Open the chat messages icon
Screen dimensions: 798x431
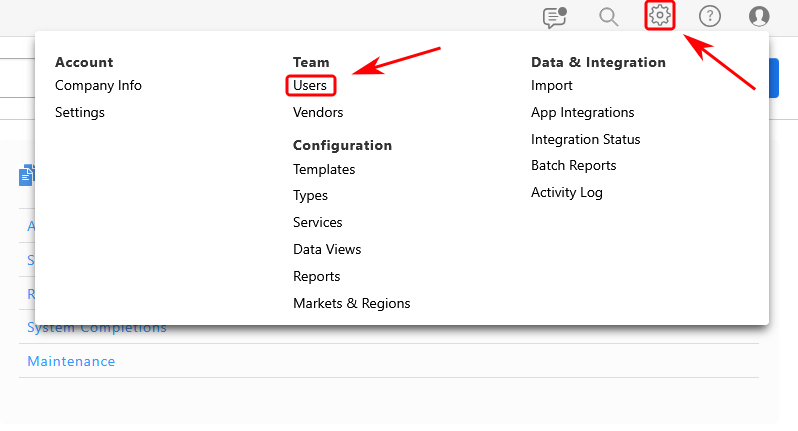[553, 16]
